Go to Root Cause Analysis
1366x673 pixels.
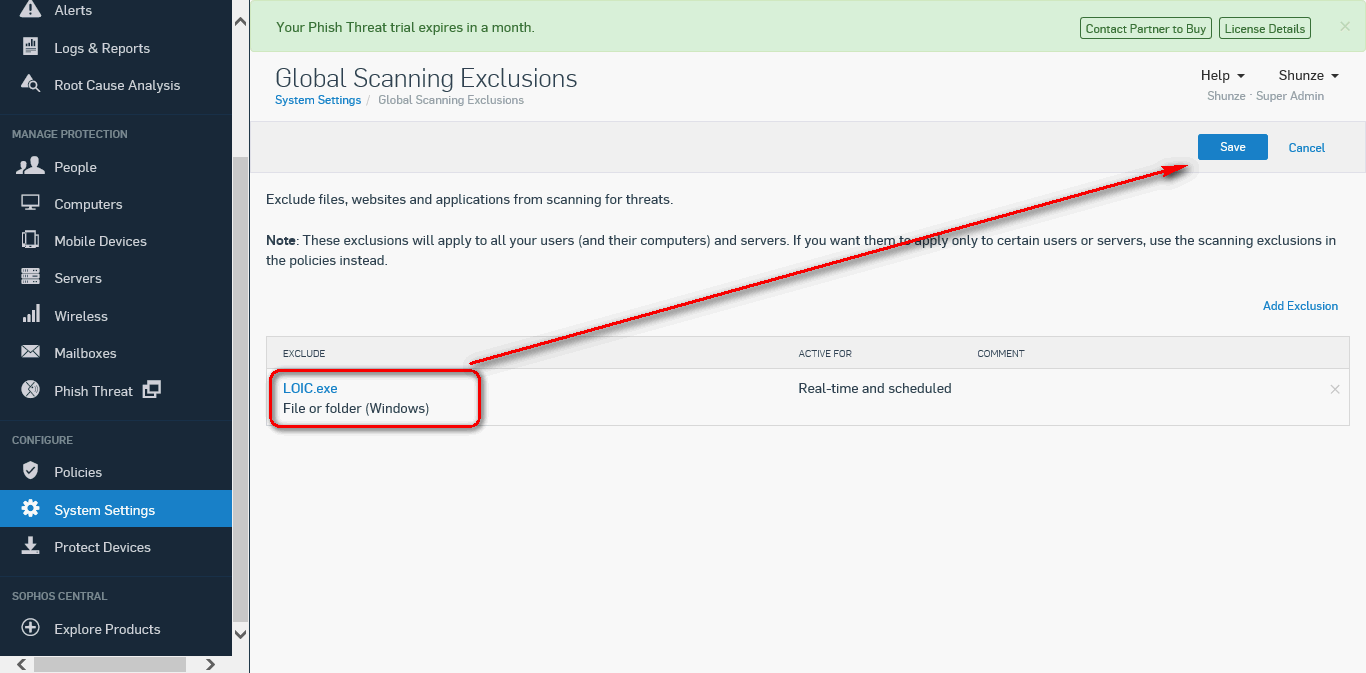coord(116,85)
